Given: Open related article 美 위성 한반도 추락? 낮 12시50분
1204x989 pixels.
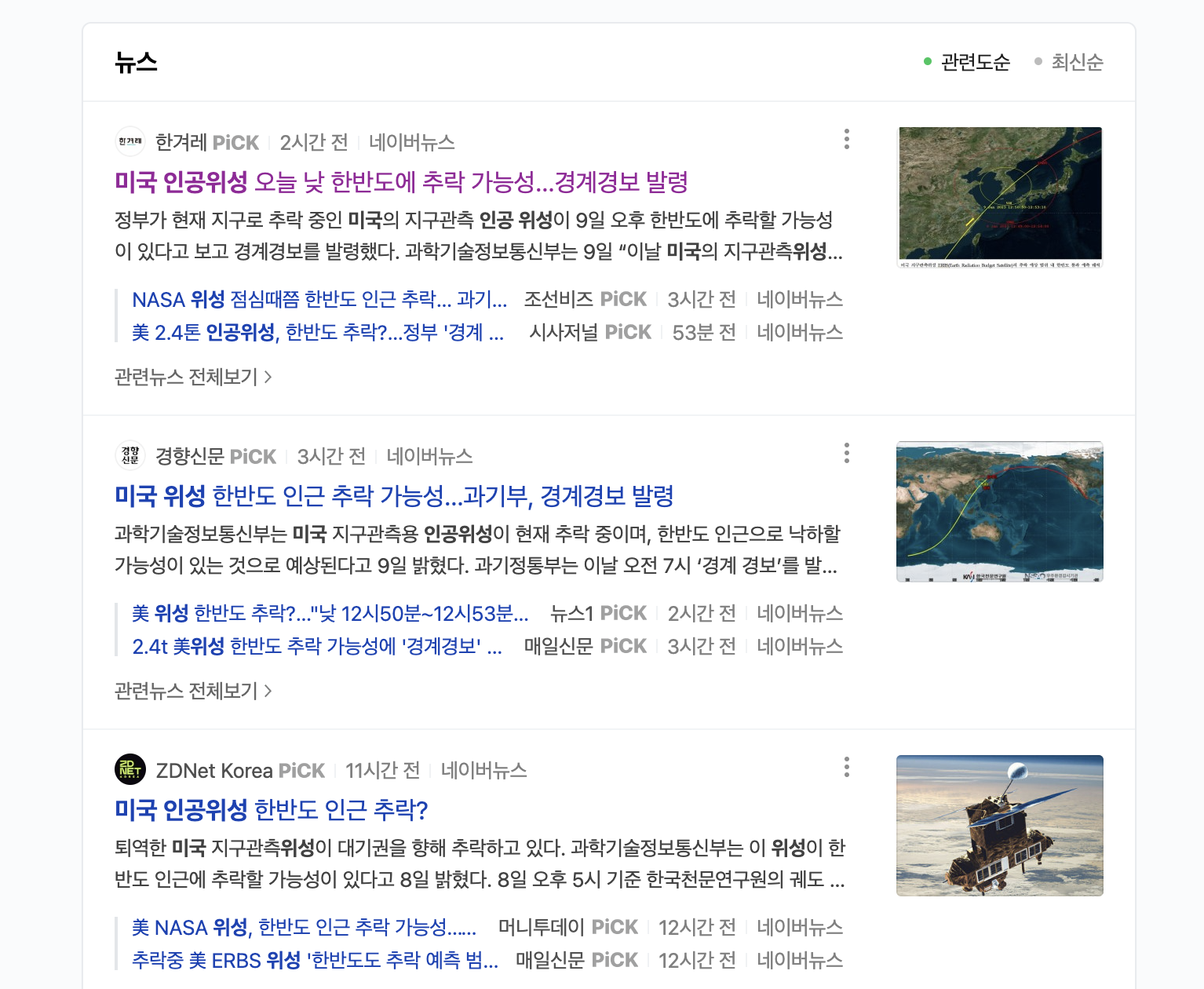Looking at the screenshot, I should point(330,614).
